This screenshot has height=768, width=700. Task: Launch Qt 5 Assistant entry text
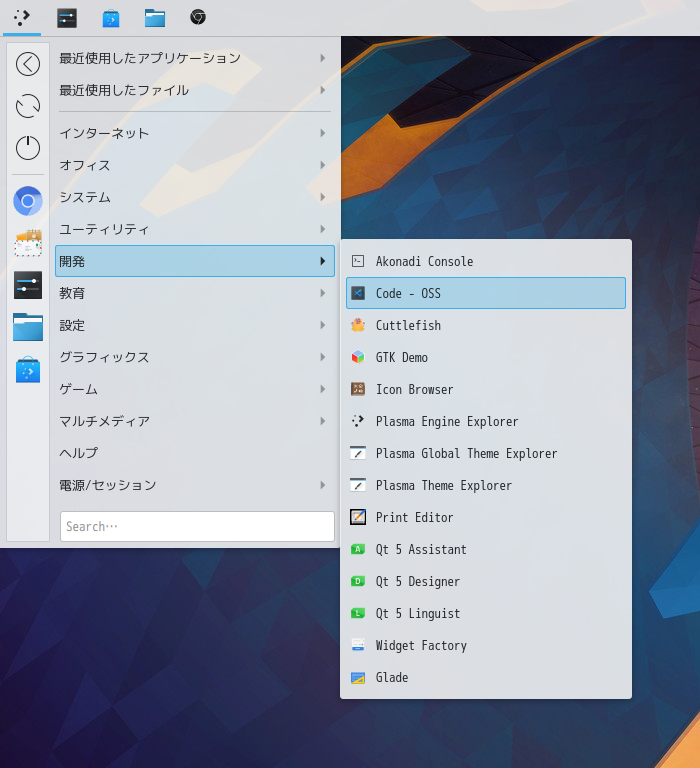coord(421,550)
